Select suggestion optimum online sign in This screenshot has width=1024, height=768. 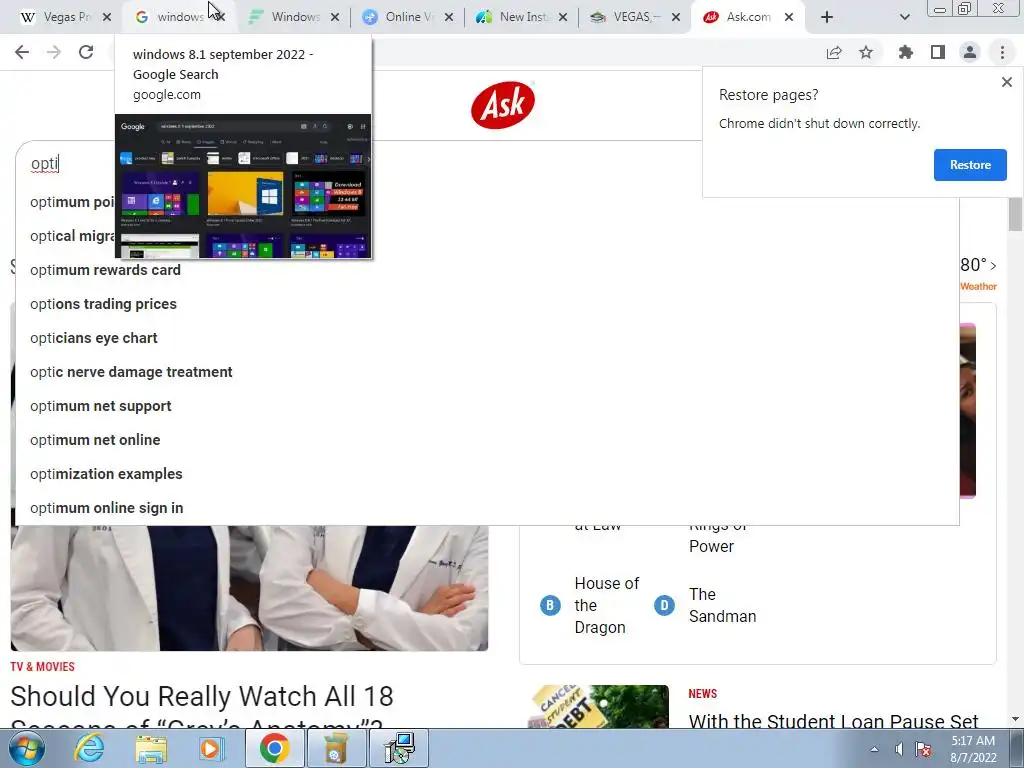click(x=106, y=507)
